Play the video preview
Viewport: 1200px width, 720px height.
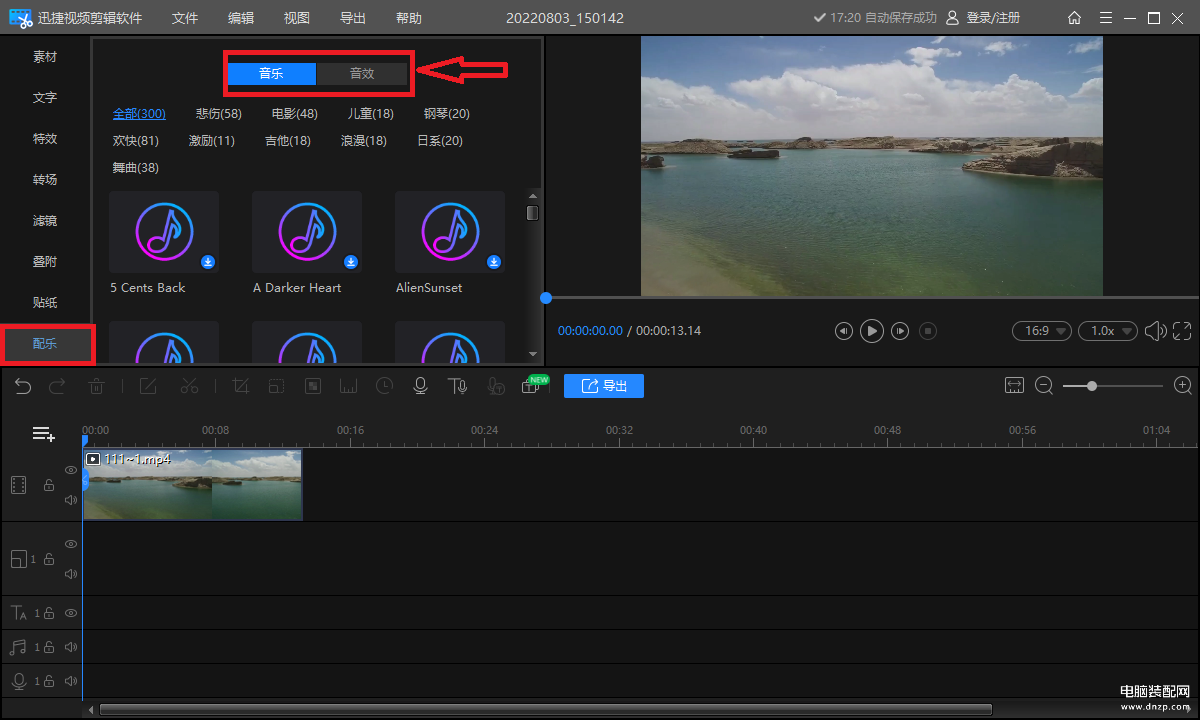click(x=872, y=331)
